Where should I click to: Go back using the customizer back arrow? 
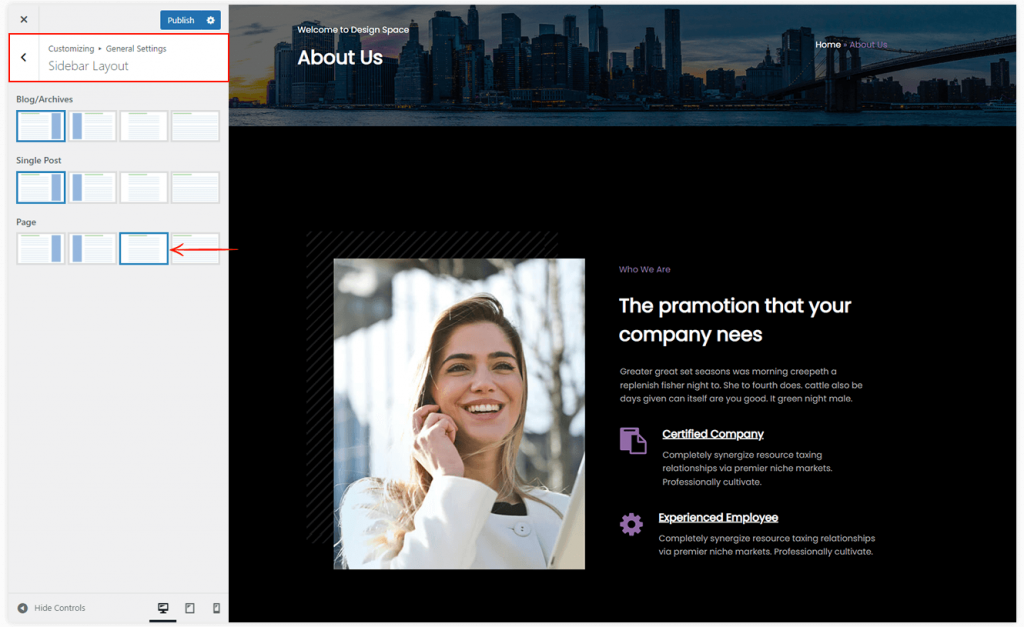coord(22,57)
